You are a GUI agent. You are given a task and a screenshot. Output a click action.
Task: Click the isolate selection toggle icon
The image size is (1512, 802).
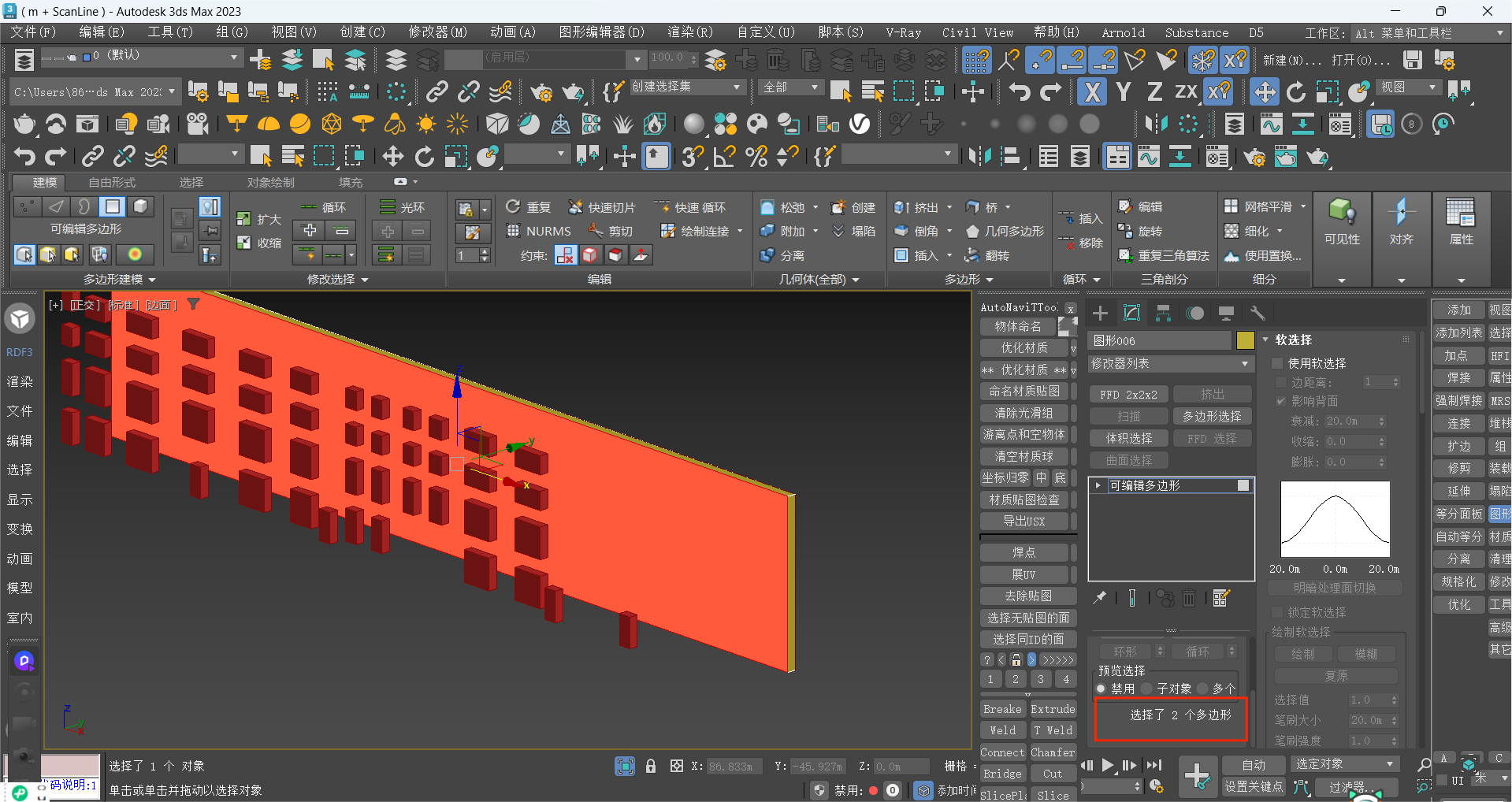point(626,766)
